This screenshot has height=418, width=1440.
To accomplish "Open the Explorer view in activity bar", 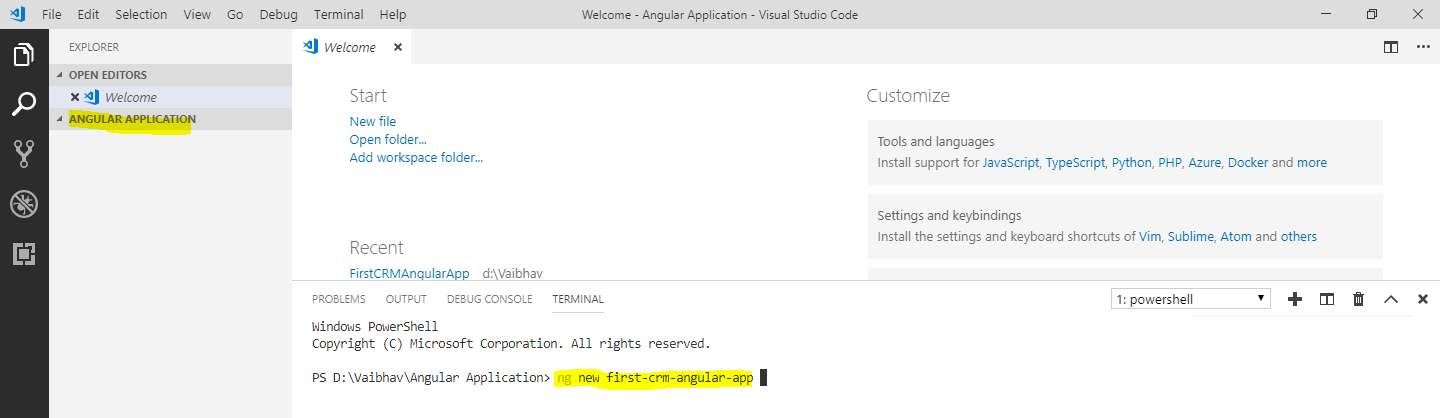I will click(x=24, y=55).
